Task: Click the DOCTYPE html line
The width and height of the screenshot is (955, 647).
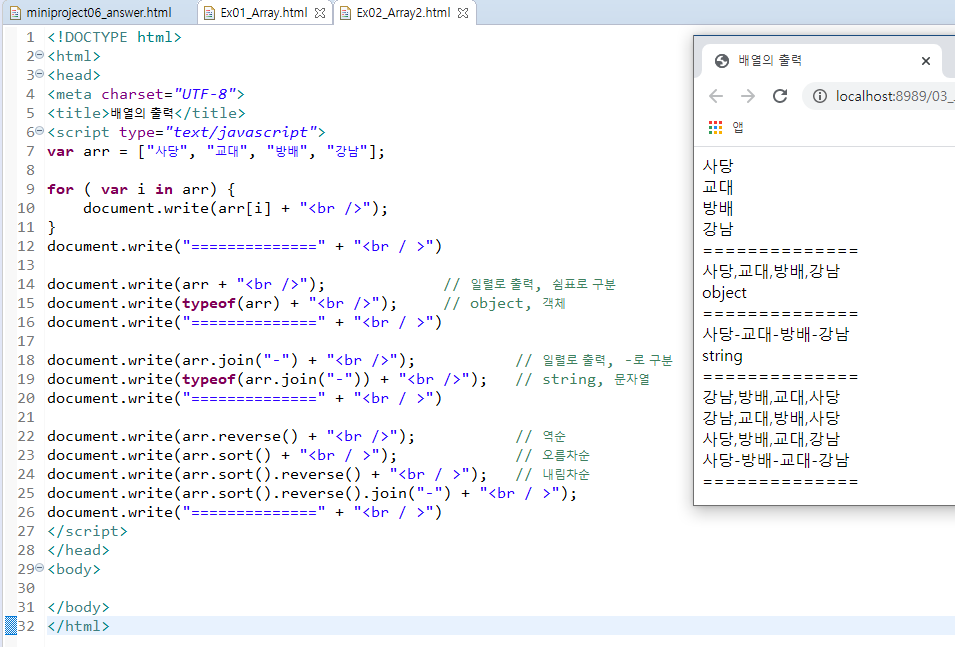Action: tap(115, 37)
